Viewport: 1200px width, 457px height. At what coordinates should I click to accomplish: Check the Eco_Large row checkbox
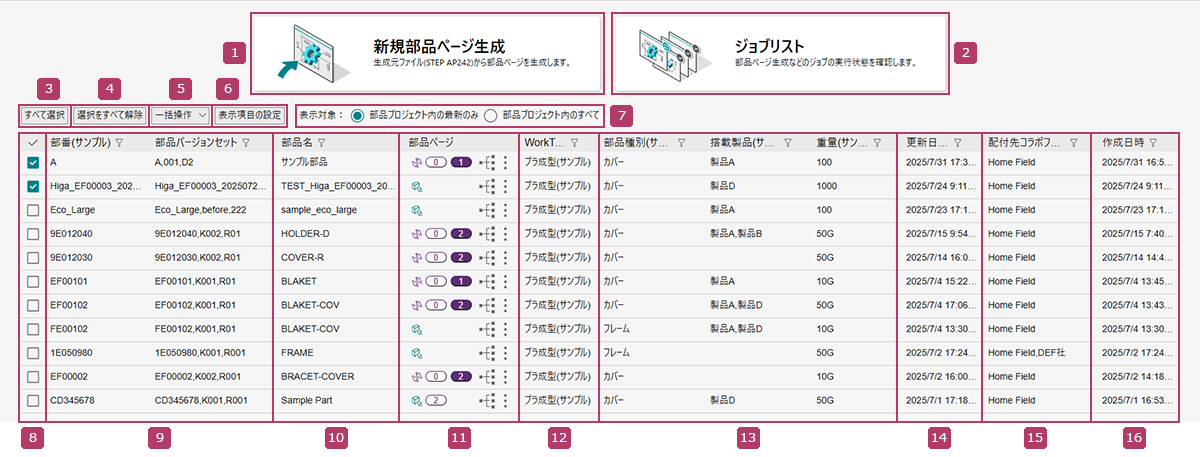point(33,210)
